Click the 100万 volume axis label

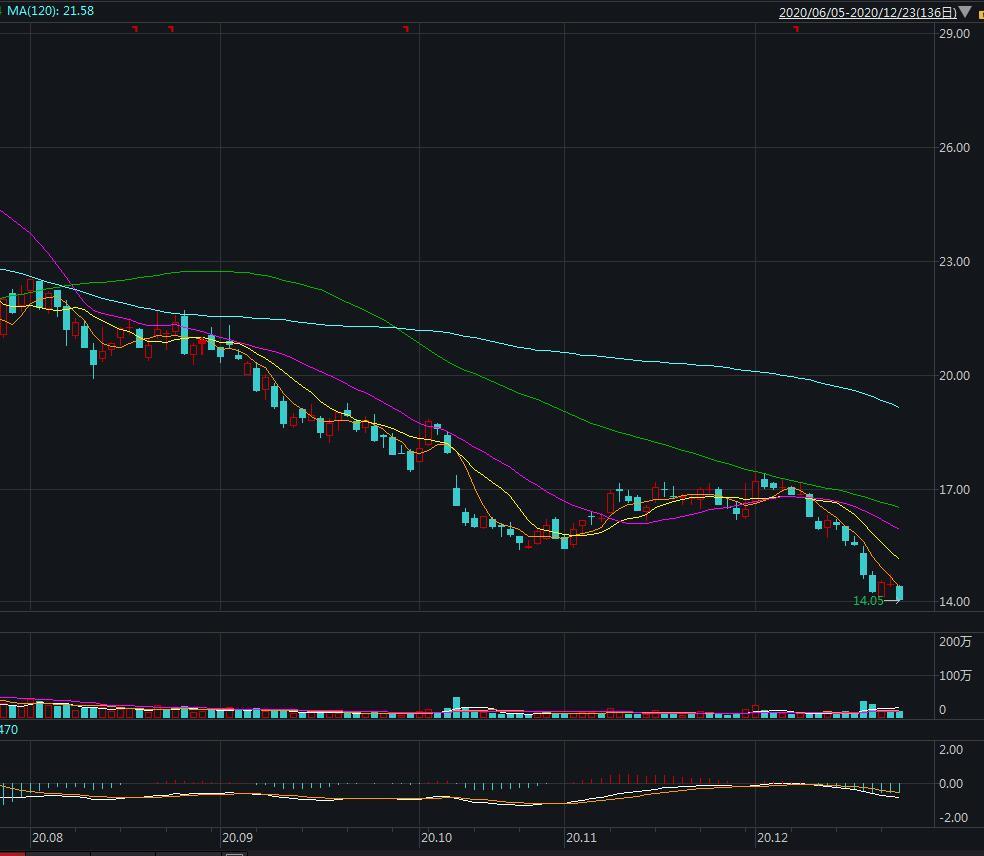(955, 675)
